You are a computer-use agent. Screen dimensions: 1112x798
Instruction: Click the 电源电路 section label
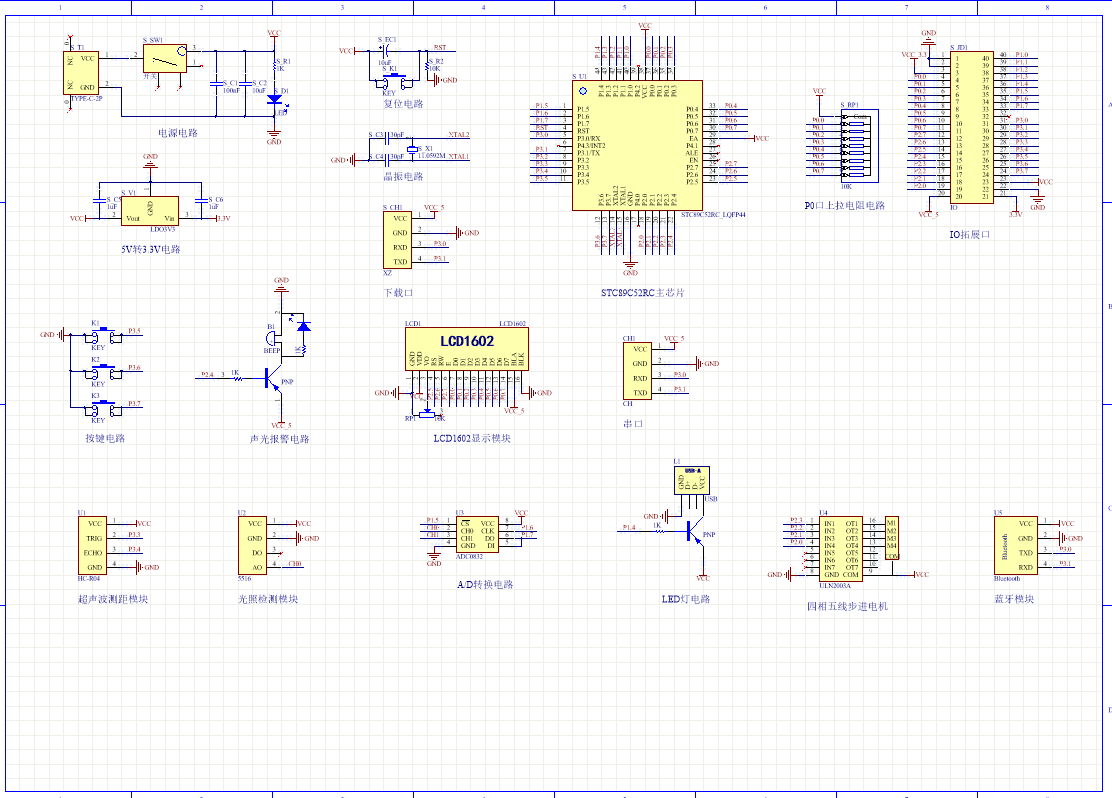(x=177, y=133)
